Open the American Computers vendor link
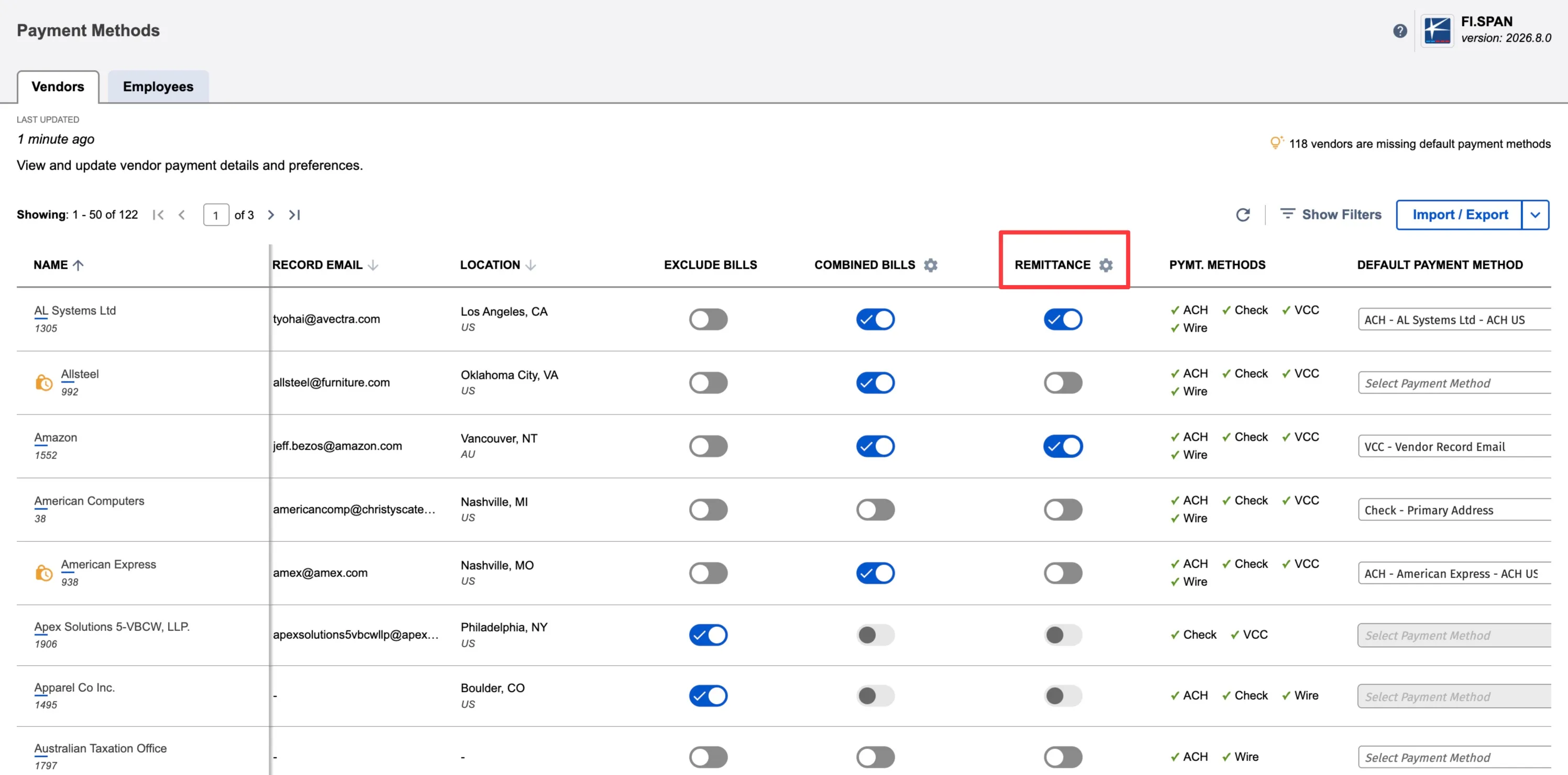 [x=89, y=501]
